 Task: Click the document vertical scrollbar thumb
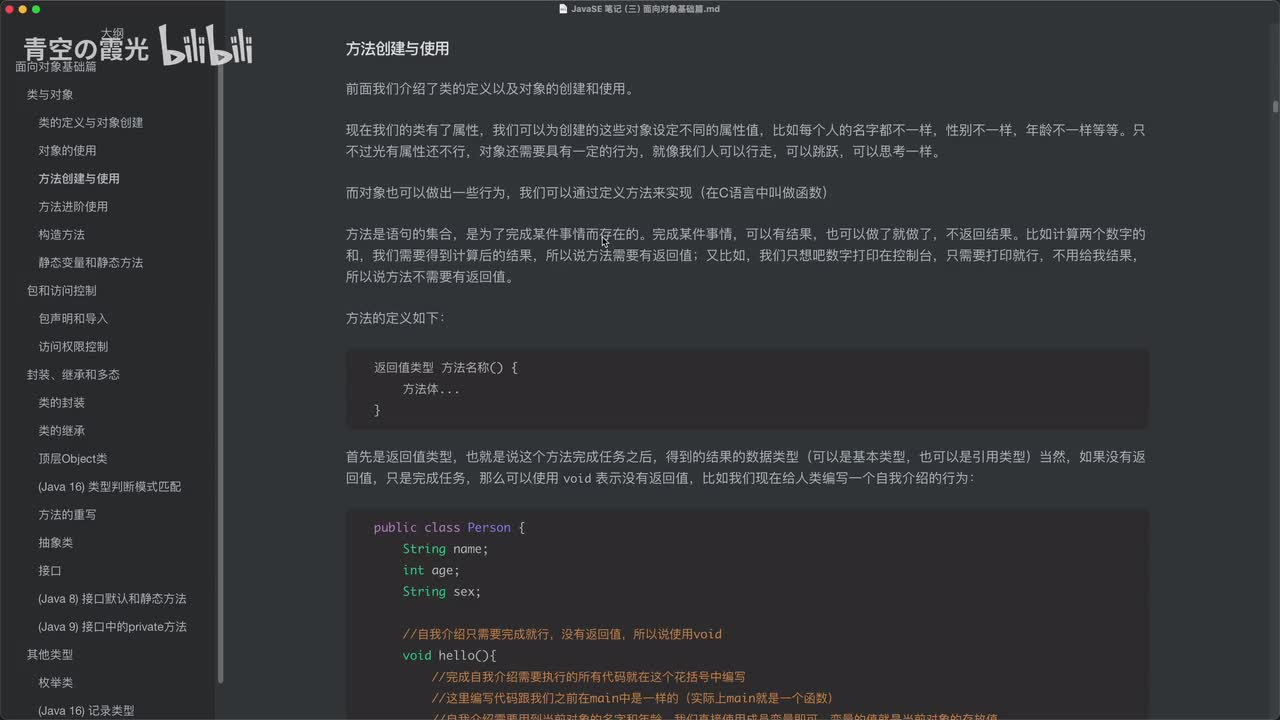(x=1275, y=107)
